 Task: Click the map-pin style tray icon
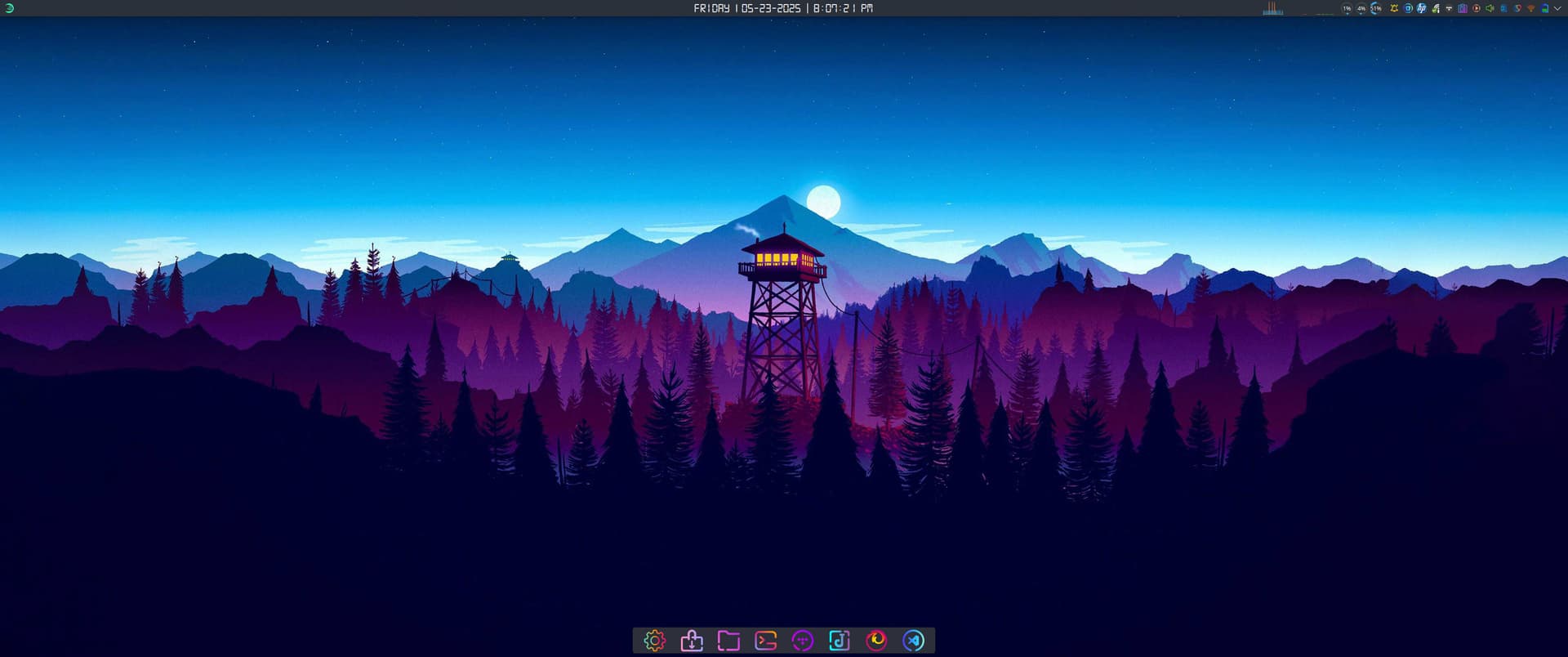click(x=1517, y=8)
